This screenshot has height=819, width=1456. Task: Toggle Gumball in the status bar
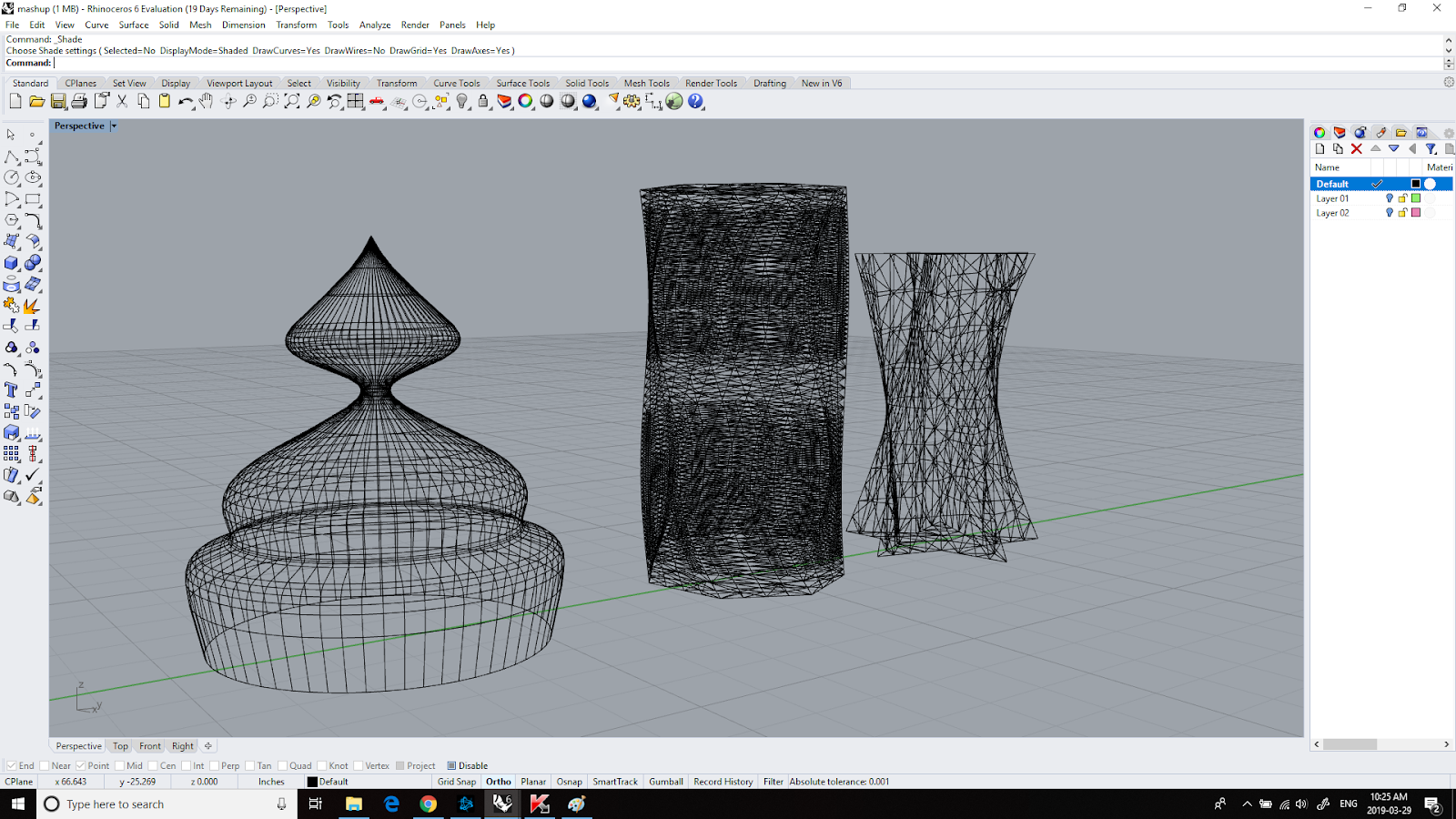point(666,782)
